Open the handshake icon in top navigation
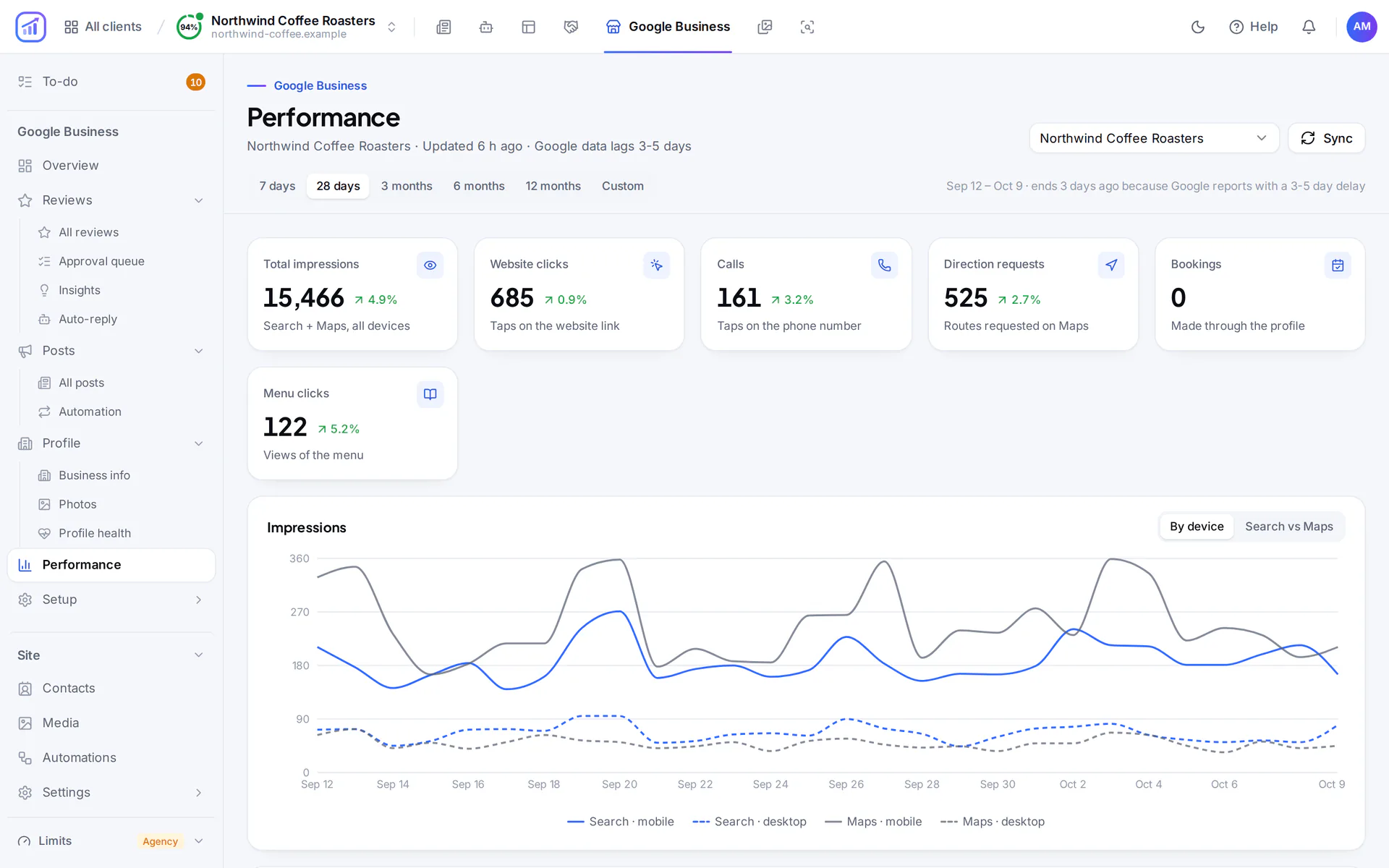This screenshot has width=1389, height=868. [571, 27]
